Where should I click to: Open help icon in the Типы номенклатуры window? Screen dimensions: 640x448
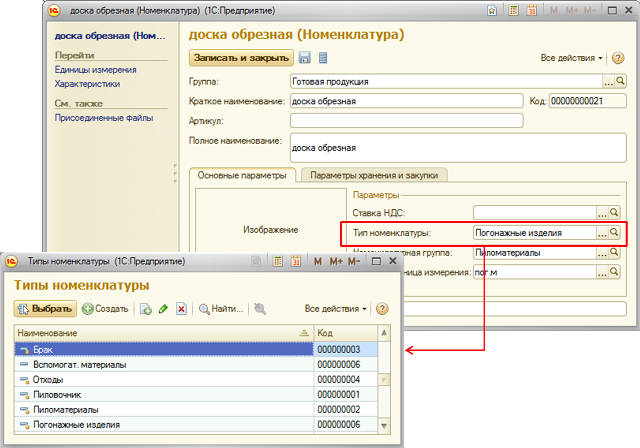[382, 309]
